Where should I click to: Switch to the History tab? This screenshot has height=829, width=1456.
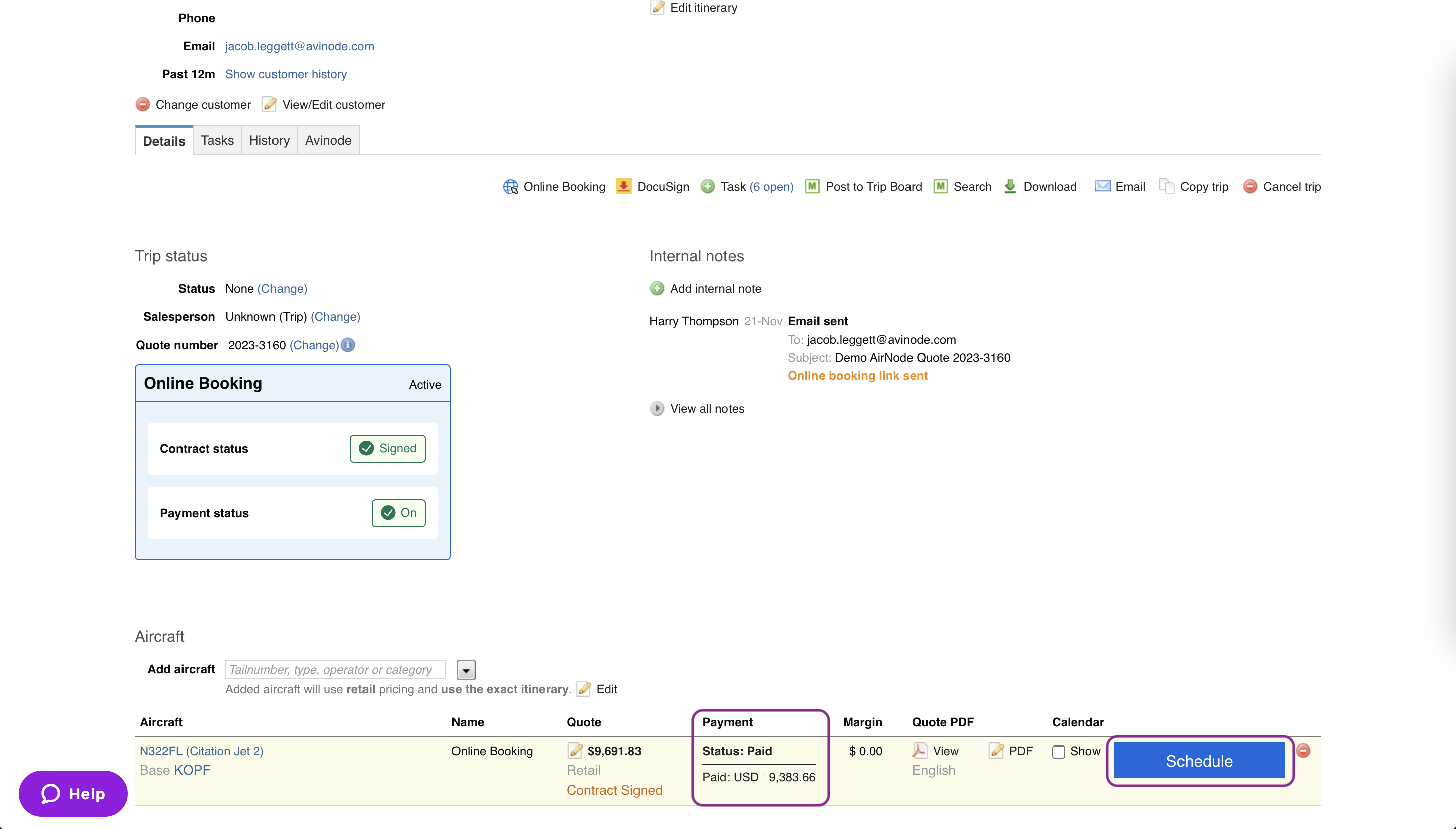click(x=269, y=140)
